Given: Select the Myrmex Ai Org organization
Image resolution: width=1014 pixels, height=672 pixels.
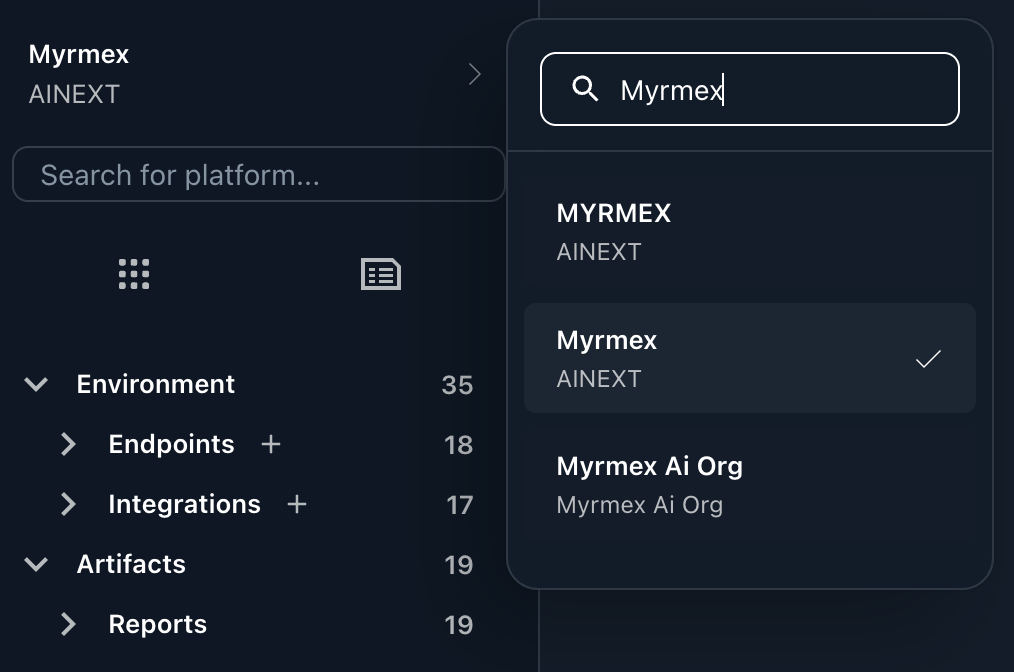Looking at the screenshot, I should pyautogui.click(x=750, y=484).
